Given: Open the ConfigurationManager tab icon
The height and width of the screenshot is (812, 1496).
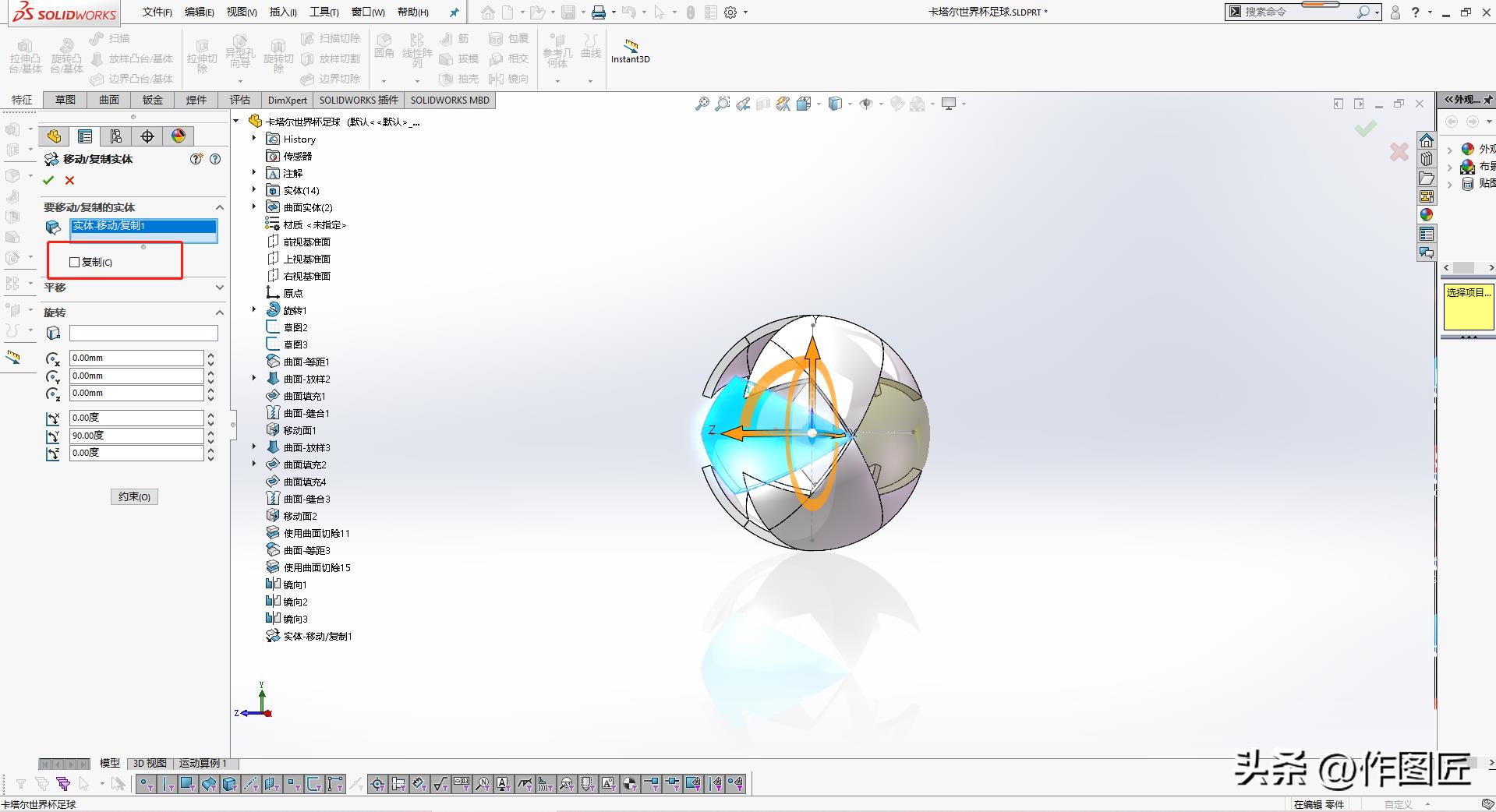Looking at the screenshot, I should pos(116,136).
